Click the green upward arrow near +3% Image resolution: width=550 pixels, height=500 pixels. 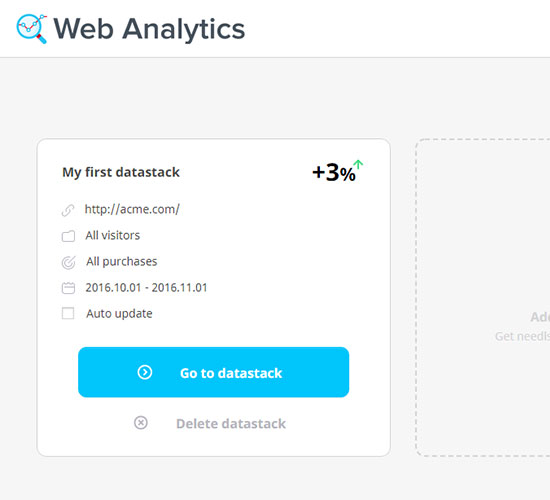coord(358,165)
